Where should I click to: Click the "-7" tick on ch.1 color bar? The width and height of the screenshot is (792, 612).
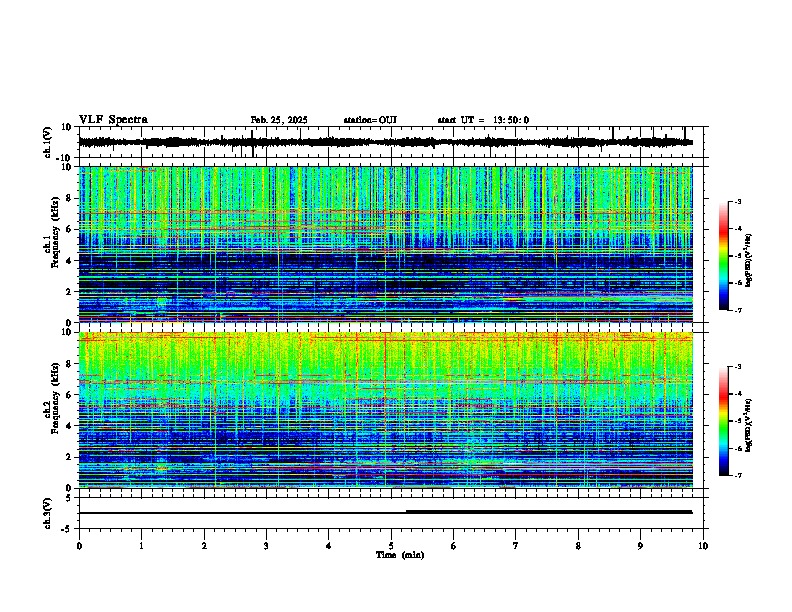click(x=738, y=310)
